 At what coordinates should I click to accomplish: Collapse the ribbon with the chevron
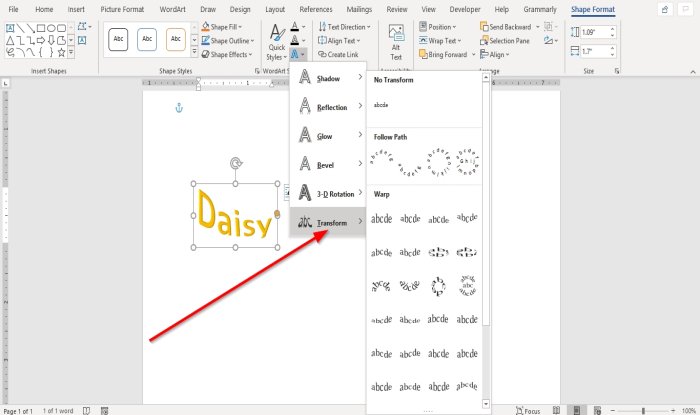[x=692, y=71]
